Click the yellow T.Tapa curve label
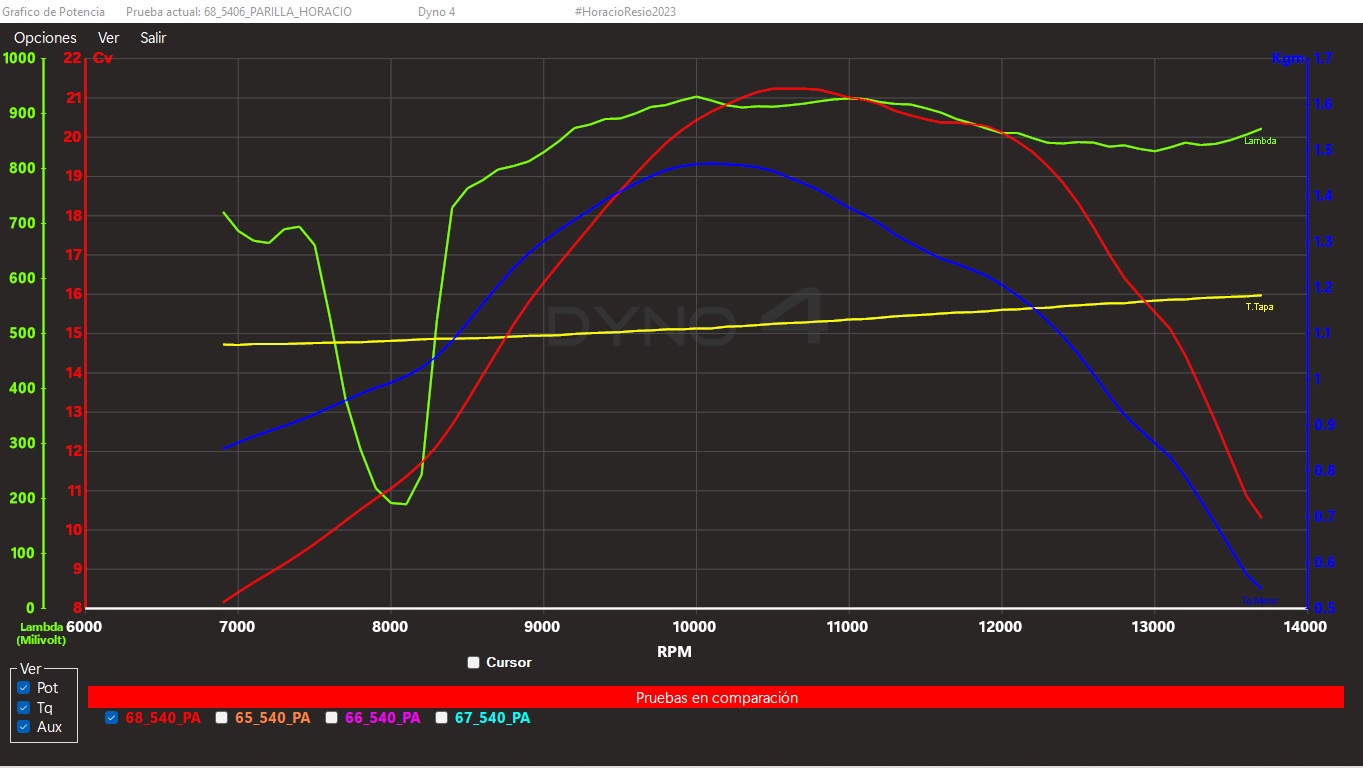This screenshot has height=768, width=1363. [x=1259, y=307]
